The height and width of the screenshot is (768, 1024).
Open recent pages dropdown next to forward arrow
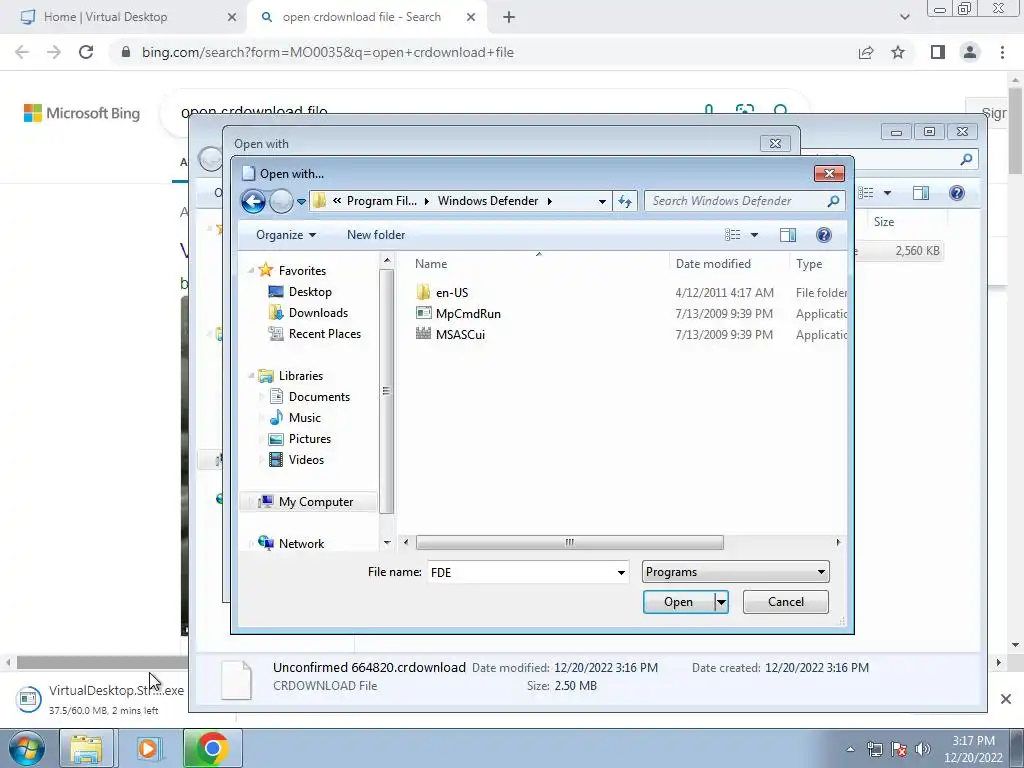[x=301, y=202]
